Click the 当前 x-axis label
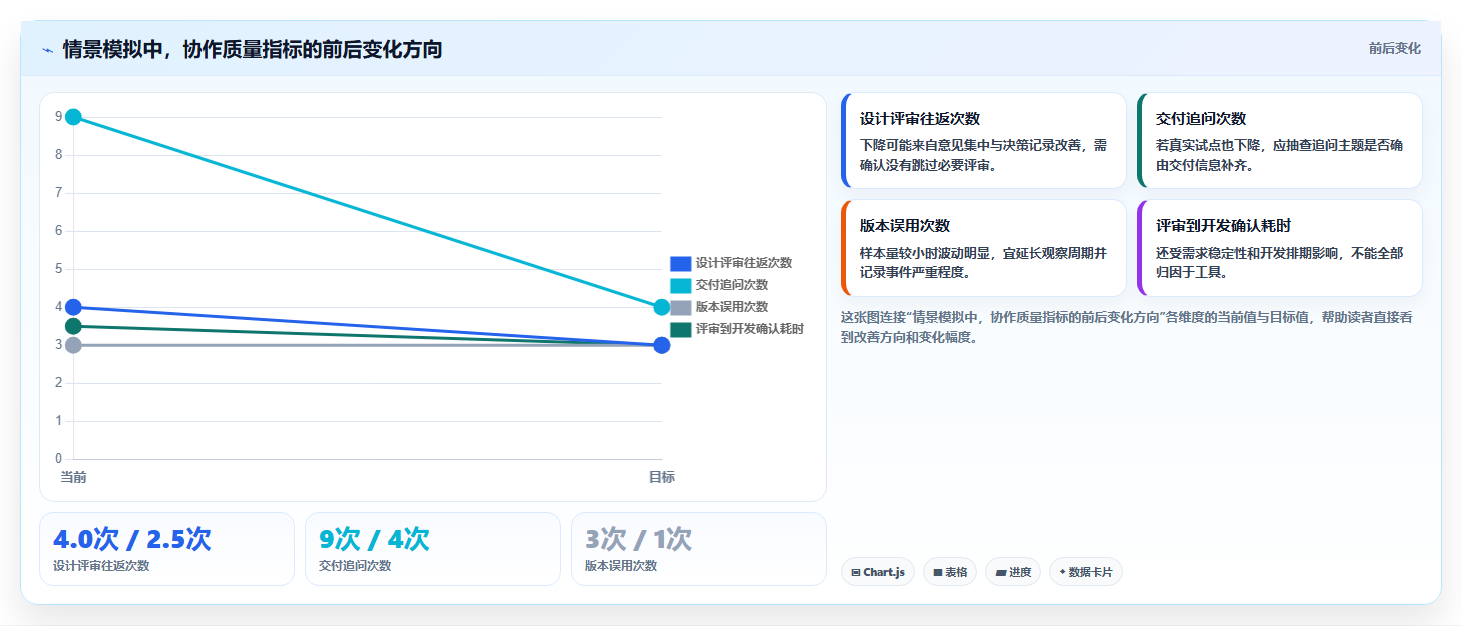Screen dimensions: 1462x626 pos(73,477)
